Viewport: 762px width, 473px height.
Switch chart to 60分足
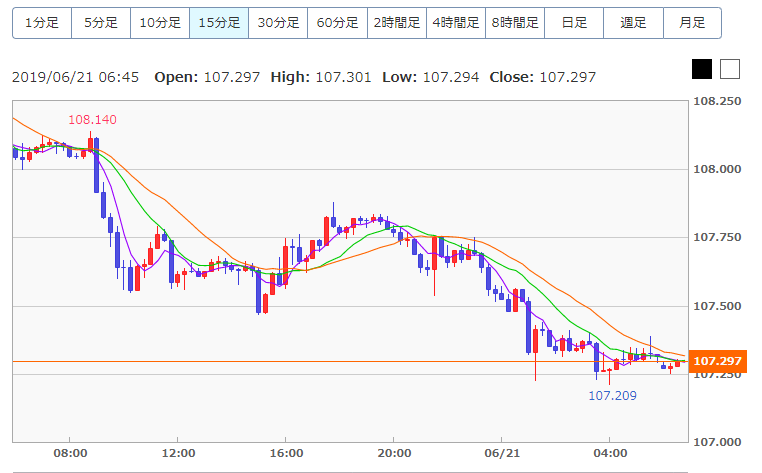pyautogui.click(x=337, y=23)
